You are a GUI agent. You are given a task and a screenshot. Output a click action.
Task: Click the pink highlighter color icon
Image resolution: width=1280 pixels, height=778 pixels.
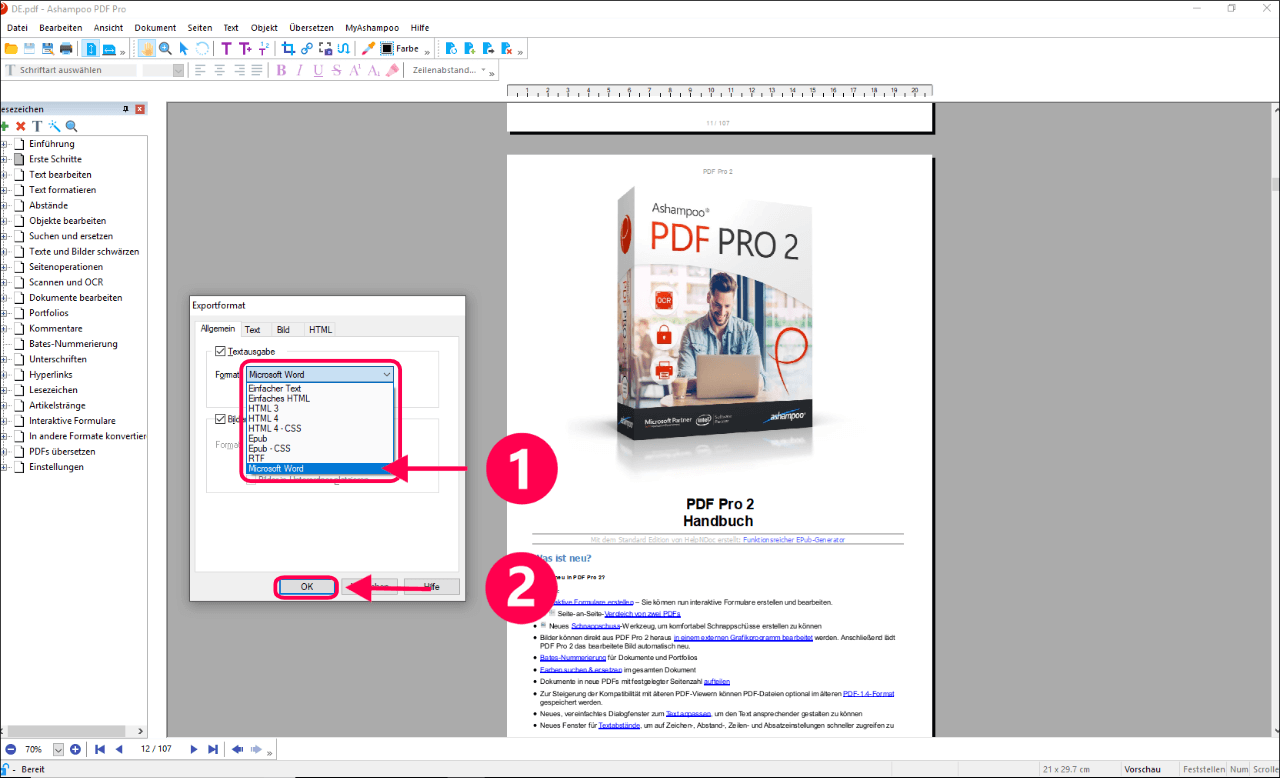point(392,70)
